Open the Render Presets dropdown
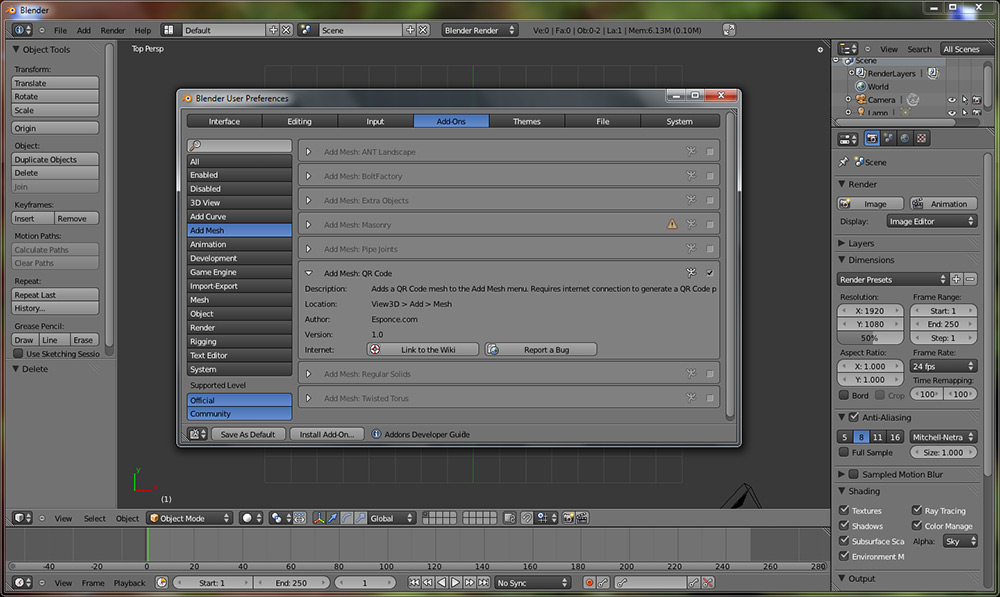The height and width of the screenshot is (597, 1000). [x=893, y=279]
